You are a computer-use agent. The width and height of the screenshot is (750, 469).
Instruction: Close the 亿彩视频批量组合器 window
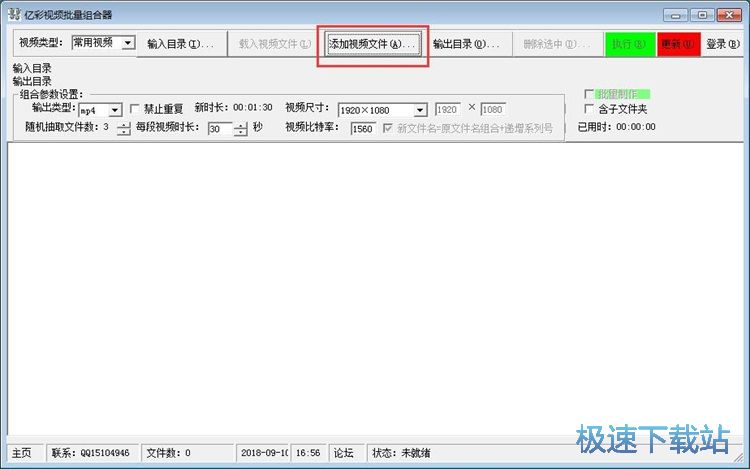tap(729, 15)
